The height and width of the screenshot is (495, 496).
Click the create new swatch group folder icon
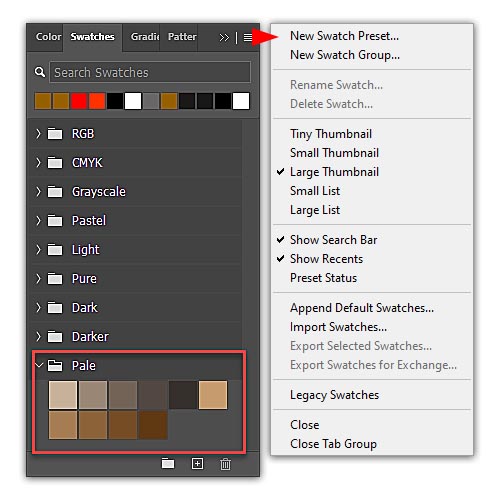(x=168, y=463)
